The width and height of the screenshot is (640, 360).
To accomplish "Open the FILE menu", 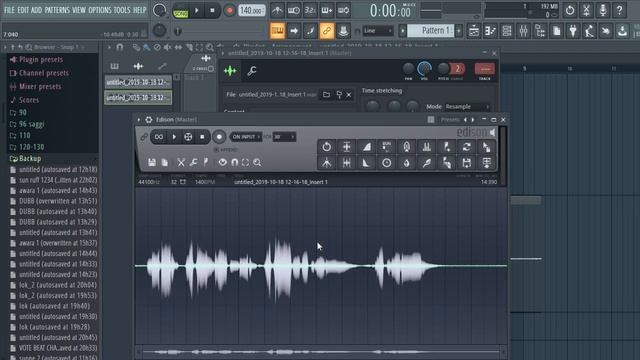I will tap(9, 10).
